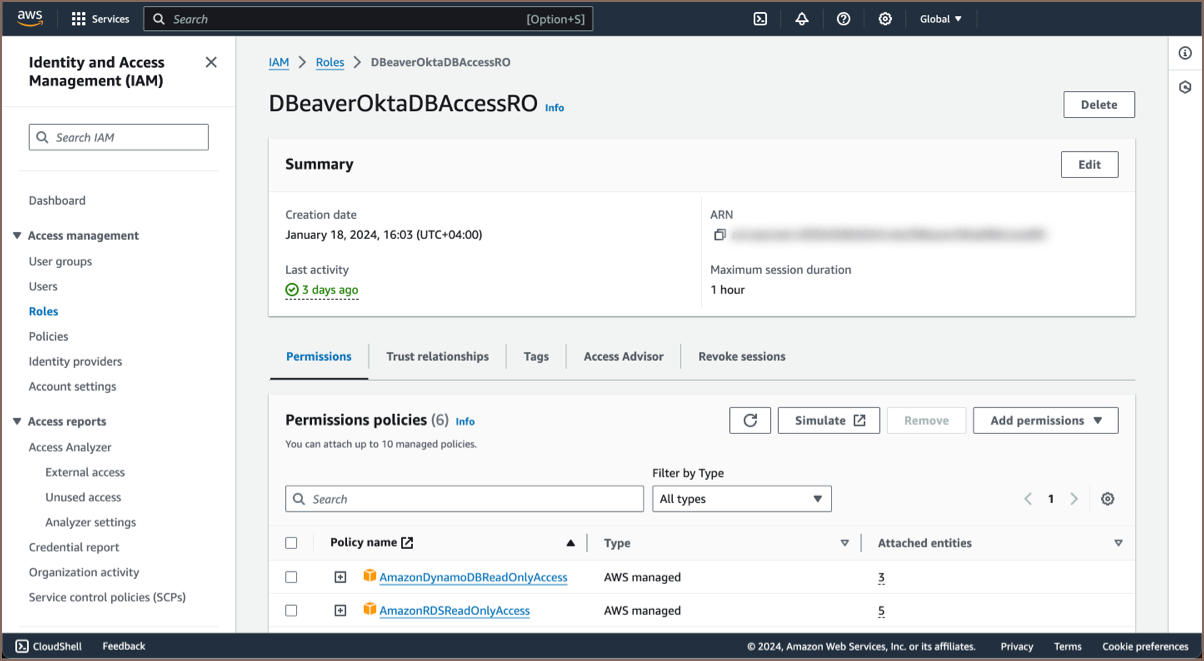
Task: Click the Delete role button
Action: point(1098,105)
